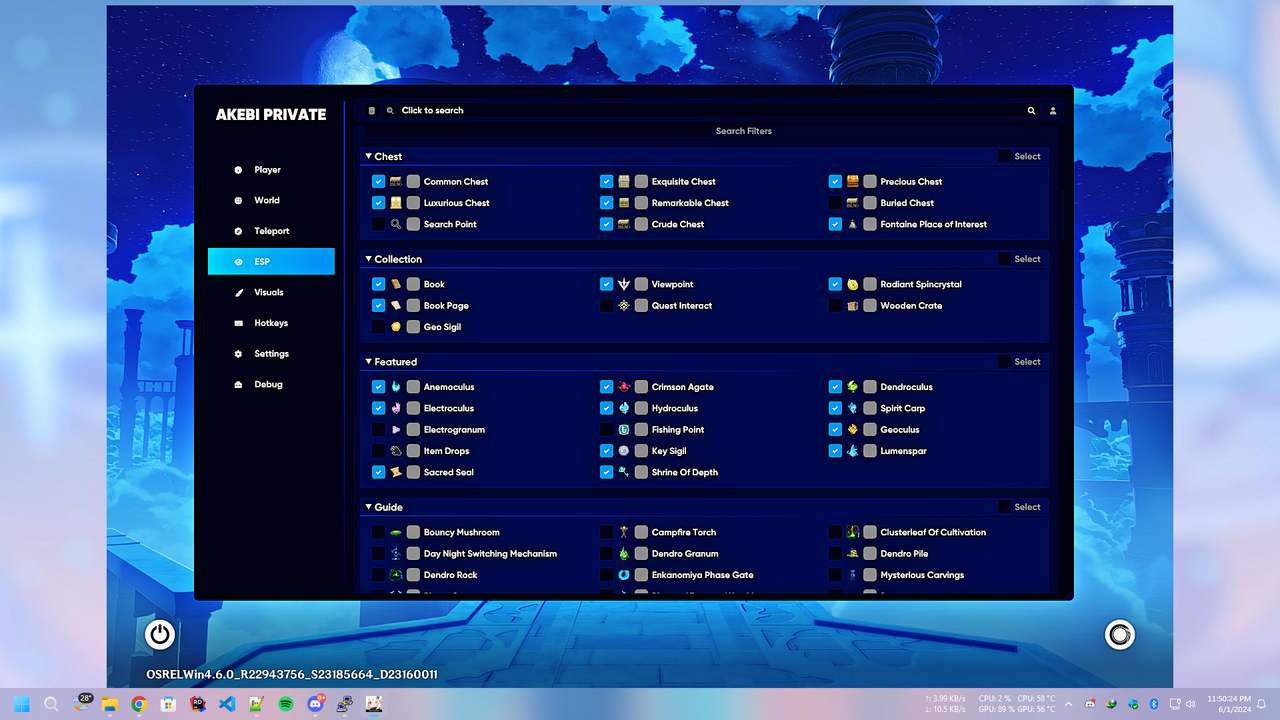
Task: Enable the Geo Sigil checkbox
Action: click(378, 327)
